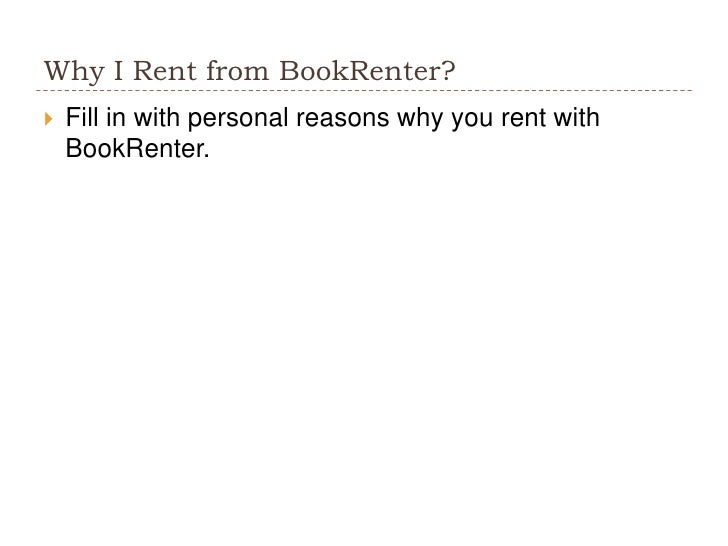Click the first 'with' after 'Fill in'
The width and height of the screenshot is (728, 546).
(x=156, y=117)
